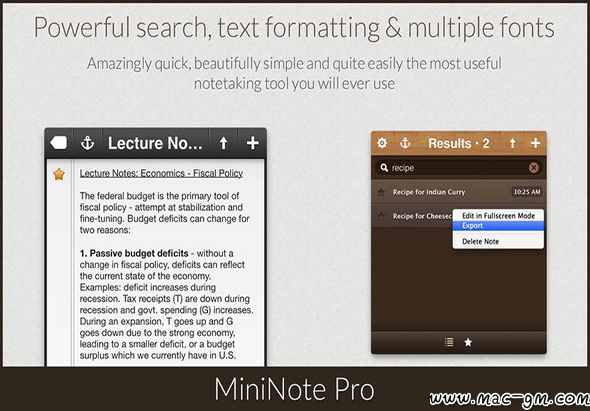Click the anchor icon in the black note header
Image resolution: width=590 pixels, height=411 pixels.
[87, 143]
